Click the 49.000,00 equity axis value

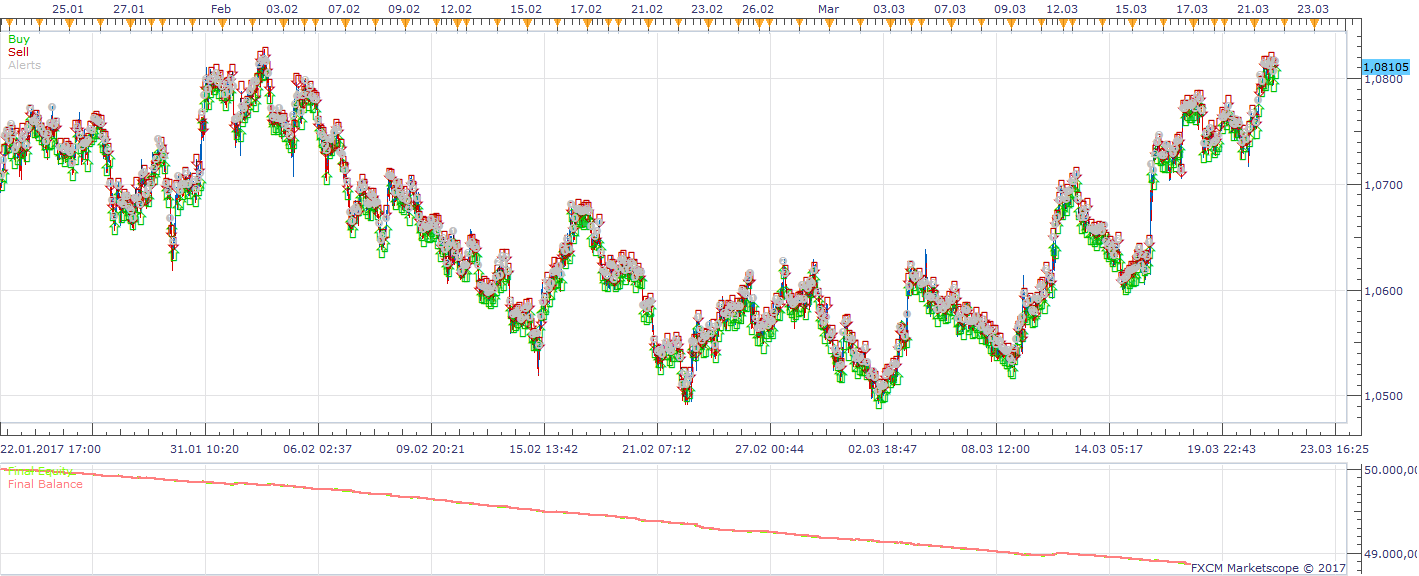pyautogui.click(x=1390, y=553)
